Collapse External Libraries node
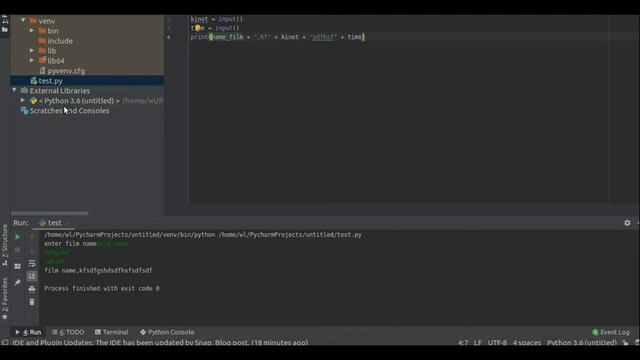This screenshot has width=640, height=360. click(x=14, y=90)
